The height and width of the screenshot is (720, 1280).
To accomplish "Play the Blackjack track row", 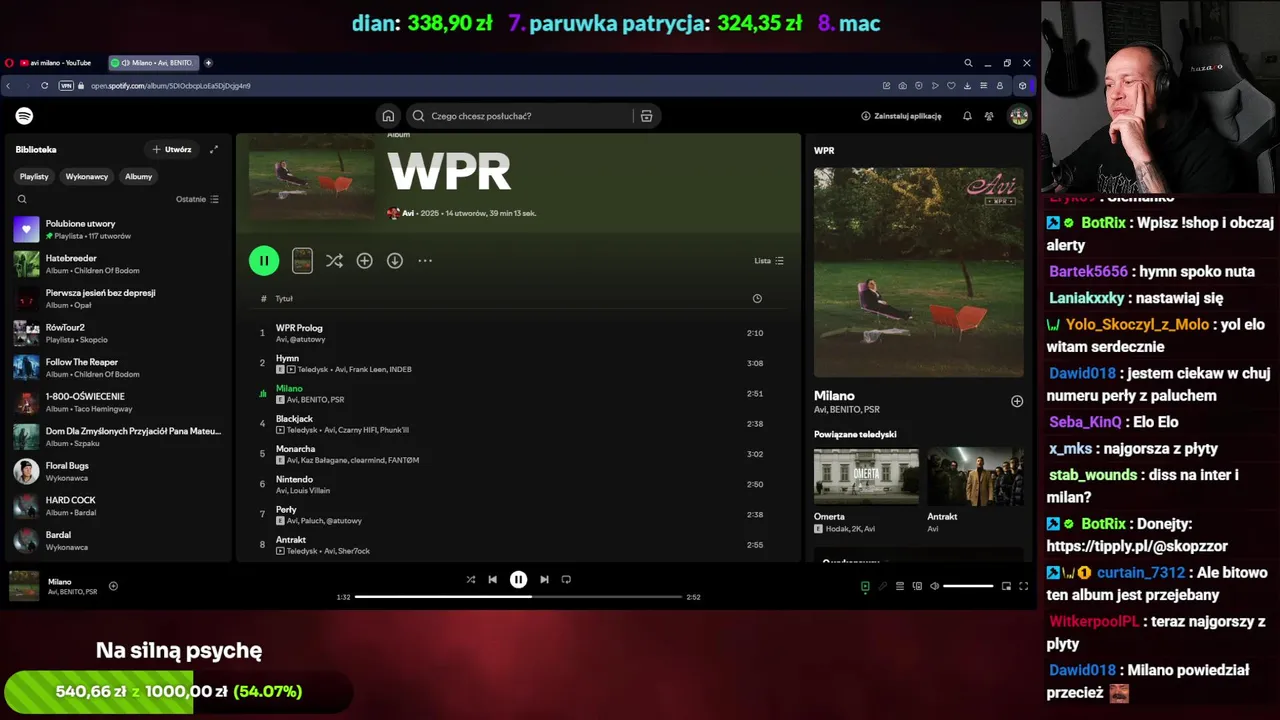I will pyautogui.click(x=518, y=424).
